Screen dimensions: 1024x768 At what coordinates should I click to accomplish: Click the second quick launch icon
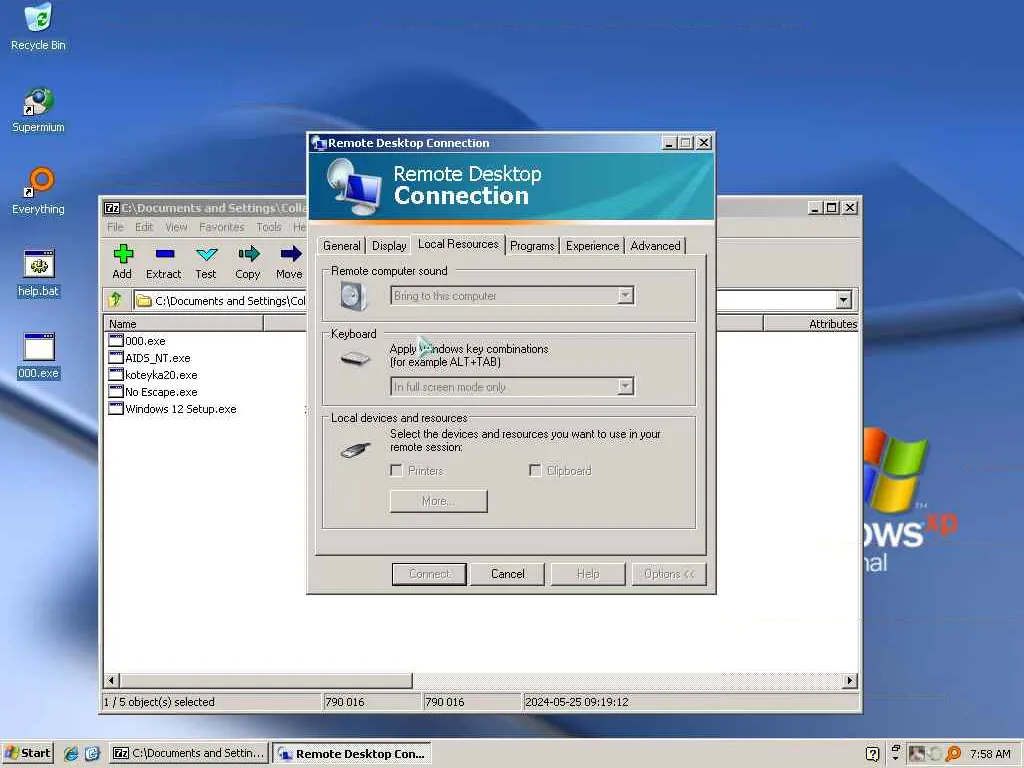coord(92,753)
